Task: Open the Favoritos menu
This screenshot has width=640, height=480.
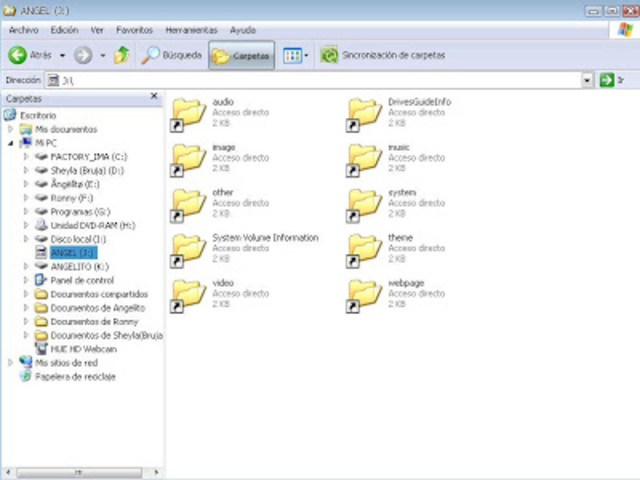Action: click(134, 30)
